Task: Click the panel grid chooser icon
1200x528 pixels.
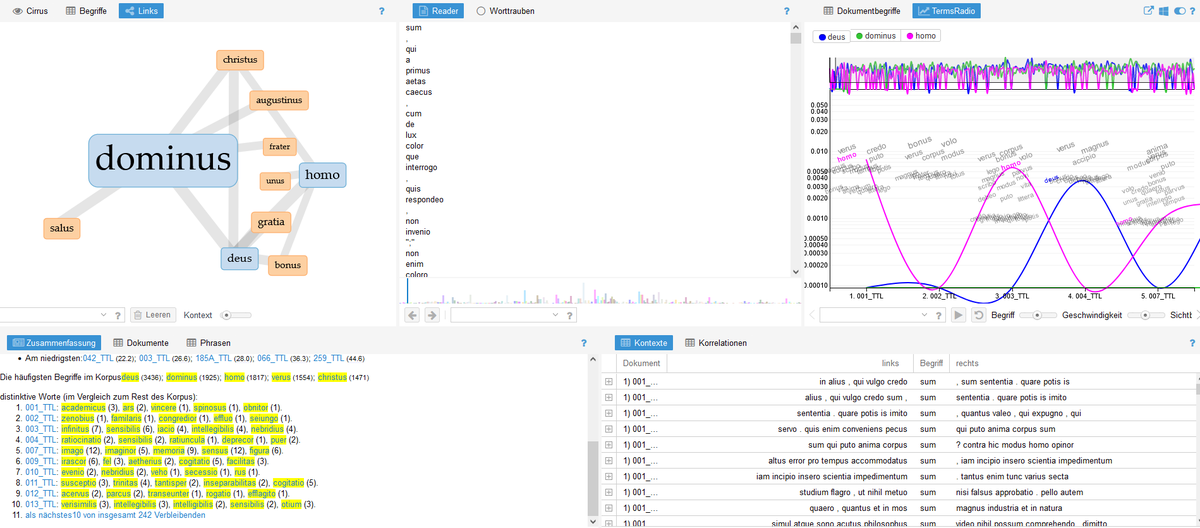Action: click(x=1162, y=10)
